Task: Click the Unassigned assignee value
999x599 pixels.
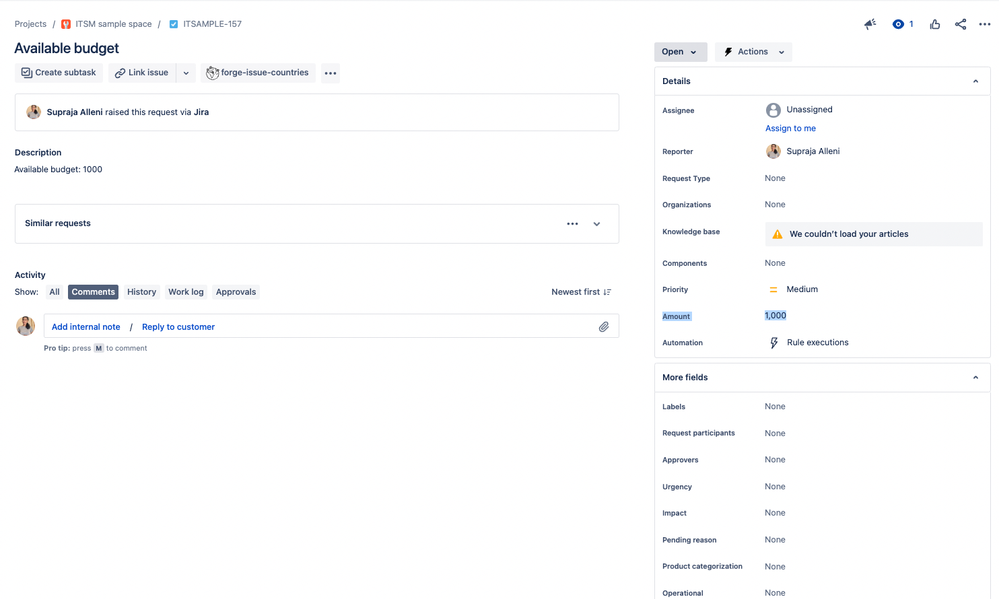Action: [809, 110]
